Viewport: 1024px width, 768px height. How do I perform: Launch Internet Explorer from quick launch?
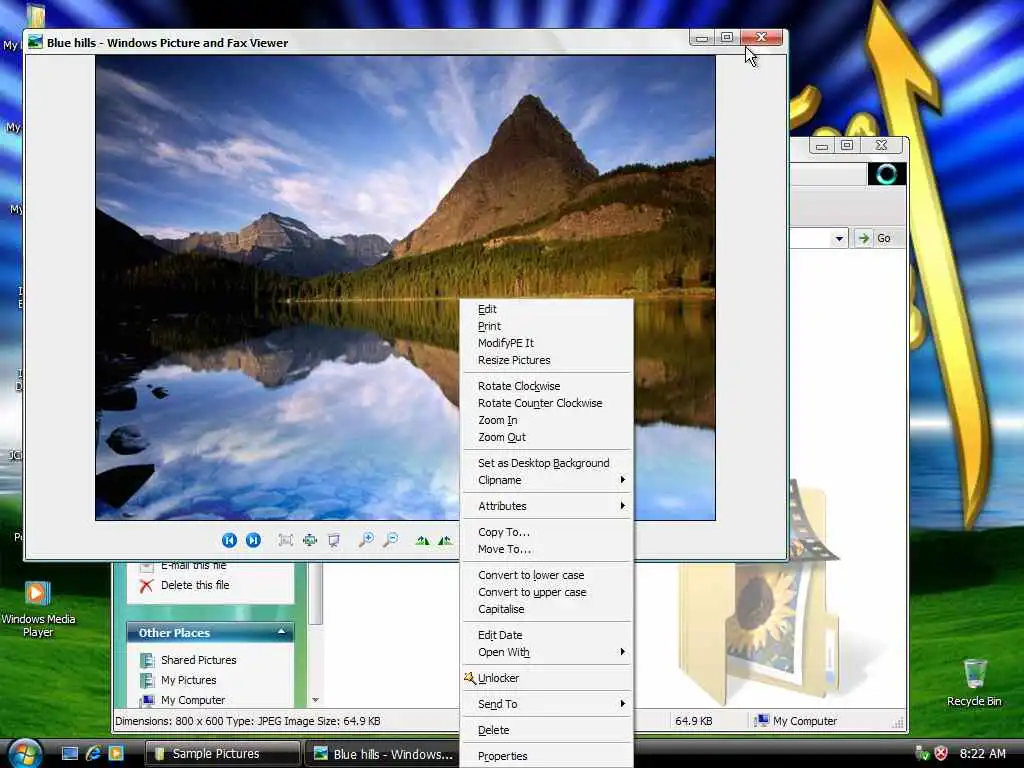click(x=93, y=754)
